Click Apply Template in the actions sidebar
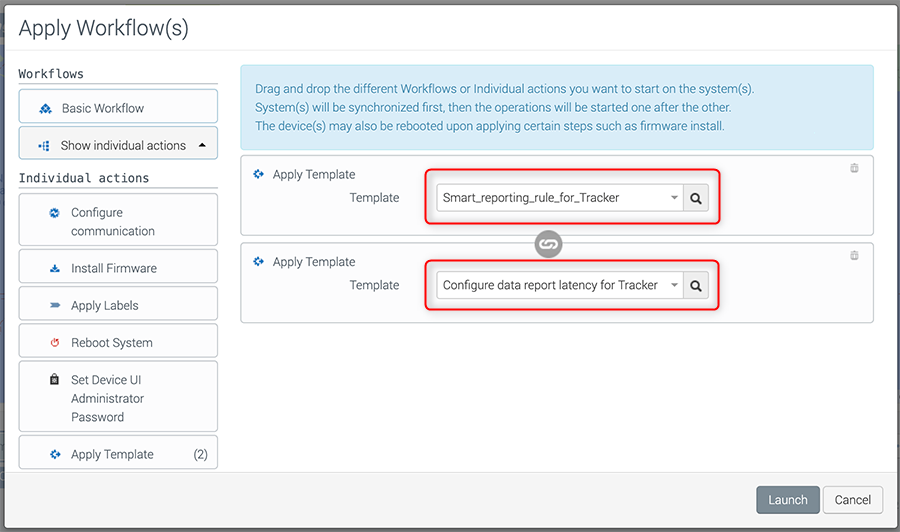This screenshot has width=900, height=532. point(118,454)
